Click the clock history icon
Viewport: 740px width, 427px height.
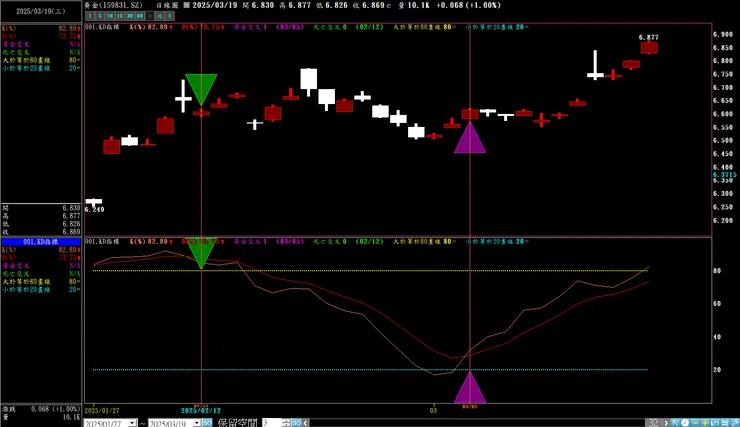685,423
